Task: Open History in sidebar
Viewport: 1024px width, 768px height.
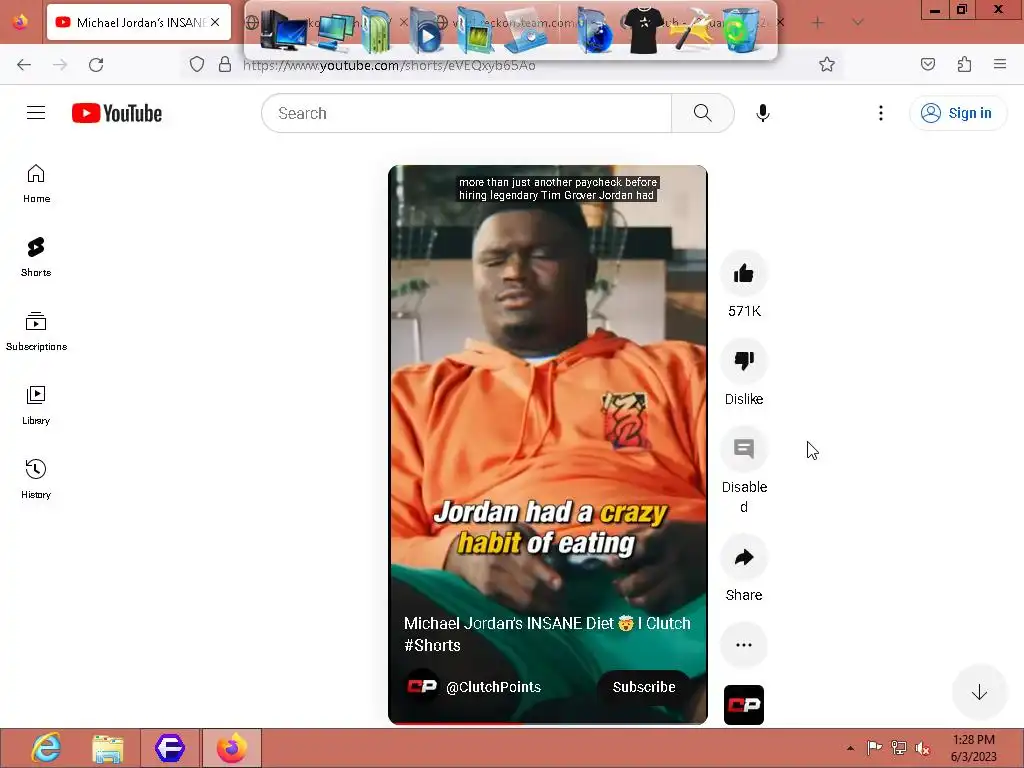Action: pos(36,479)
